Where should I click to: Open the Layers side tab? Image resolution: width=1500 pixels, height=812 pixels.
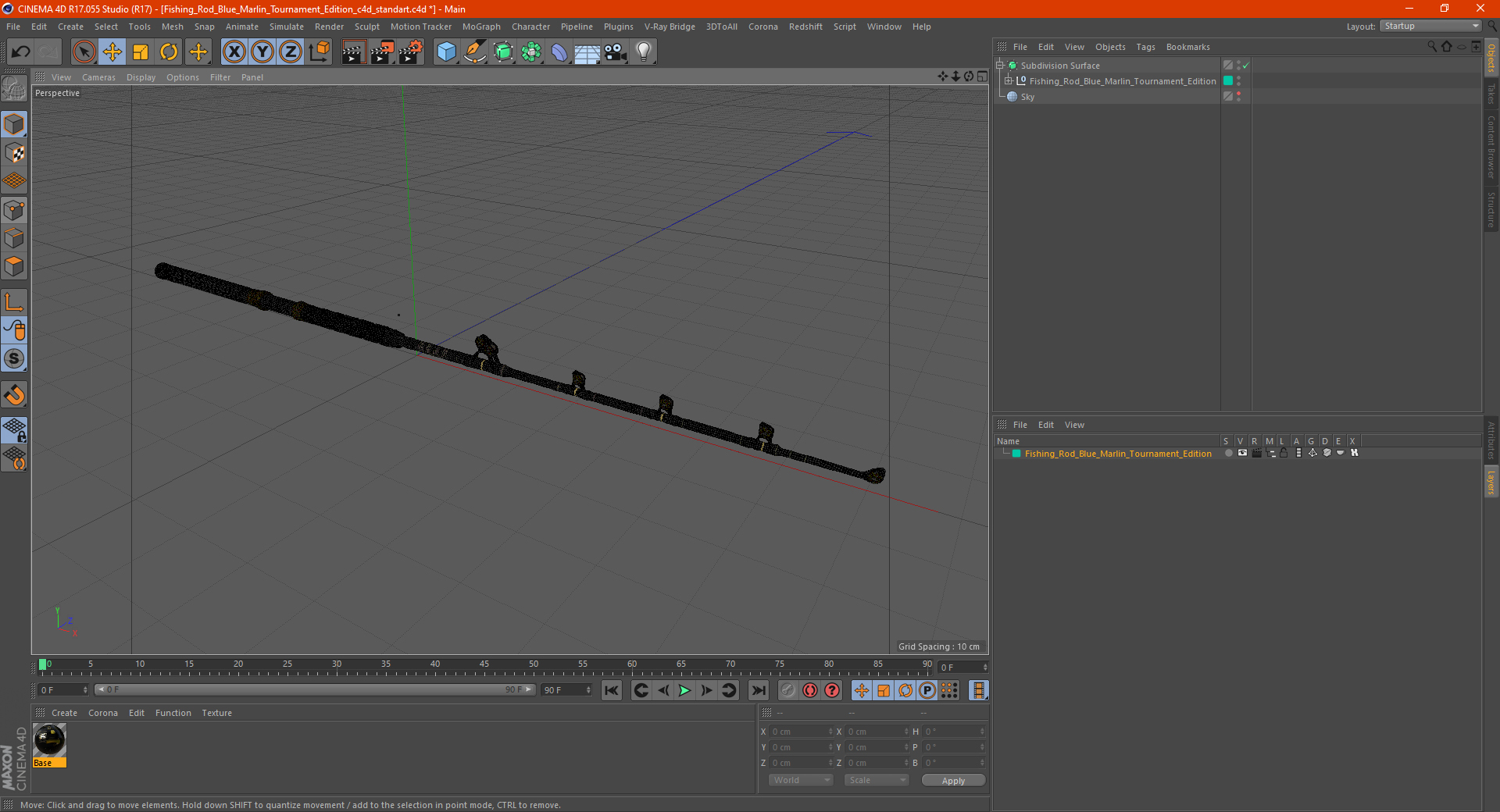(x=1491, y=481)
